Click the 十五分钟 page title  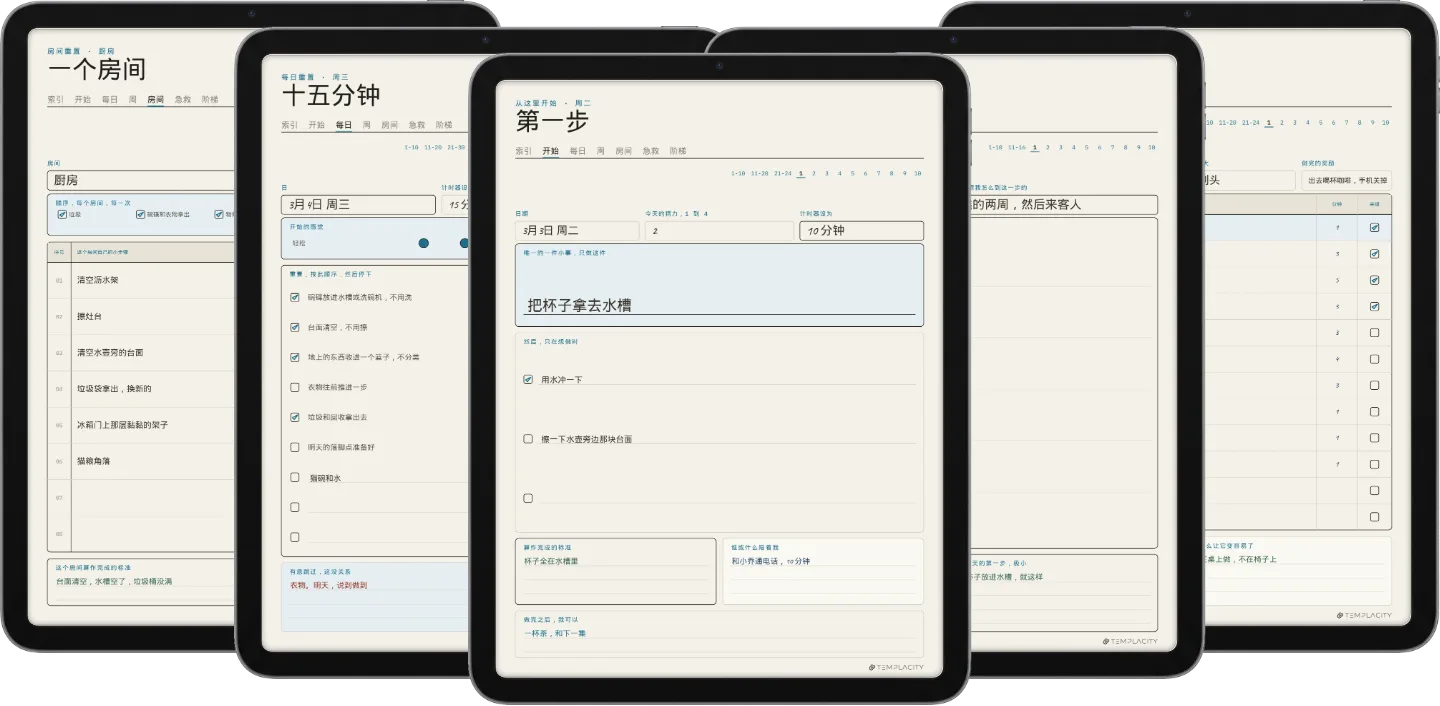click(x=331, y=95)
